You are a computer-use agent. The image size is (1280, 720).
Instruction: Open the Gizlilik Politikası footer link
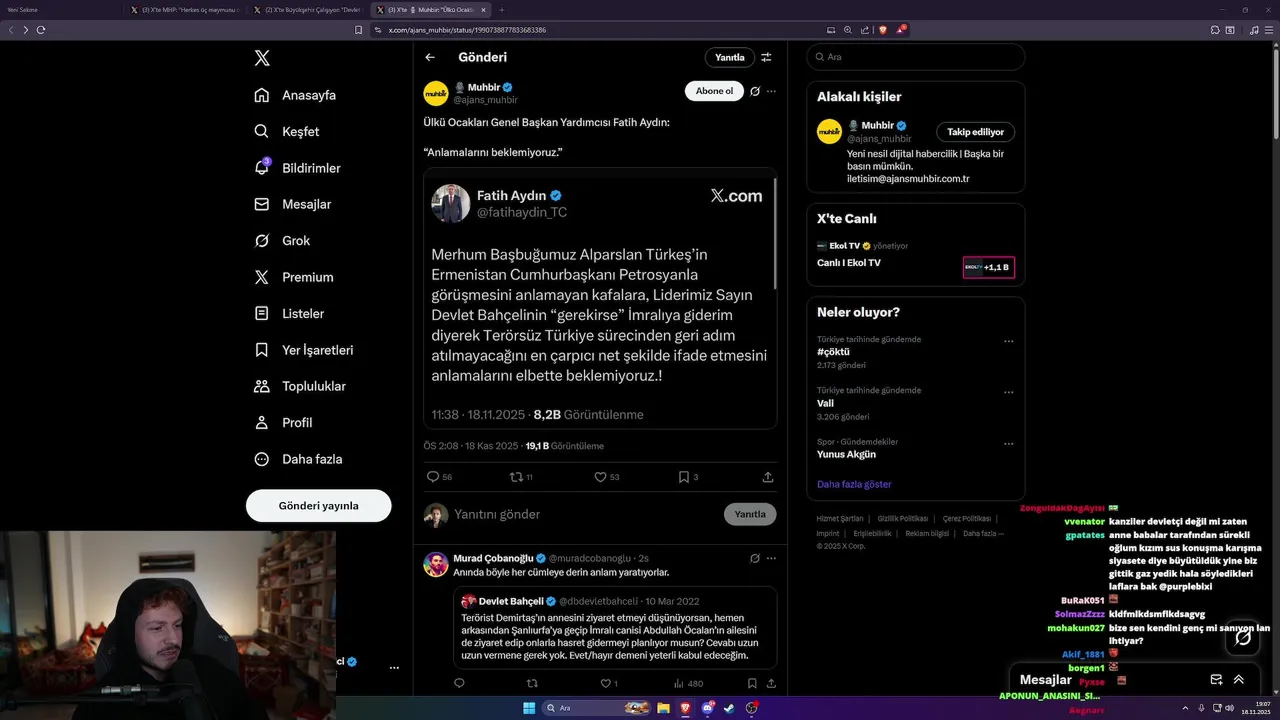tap(903, 519)
